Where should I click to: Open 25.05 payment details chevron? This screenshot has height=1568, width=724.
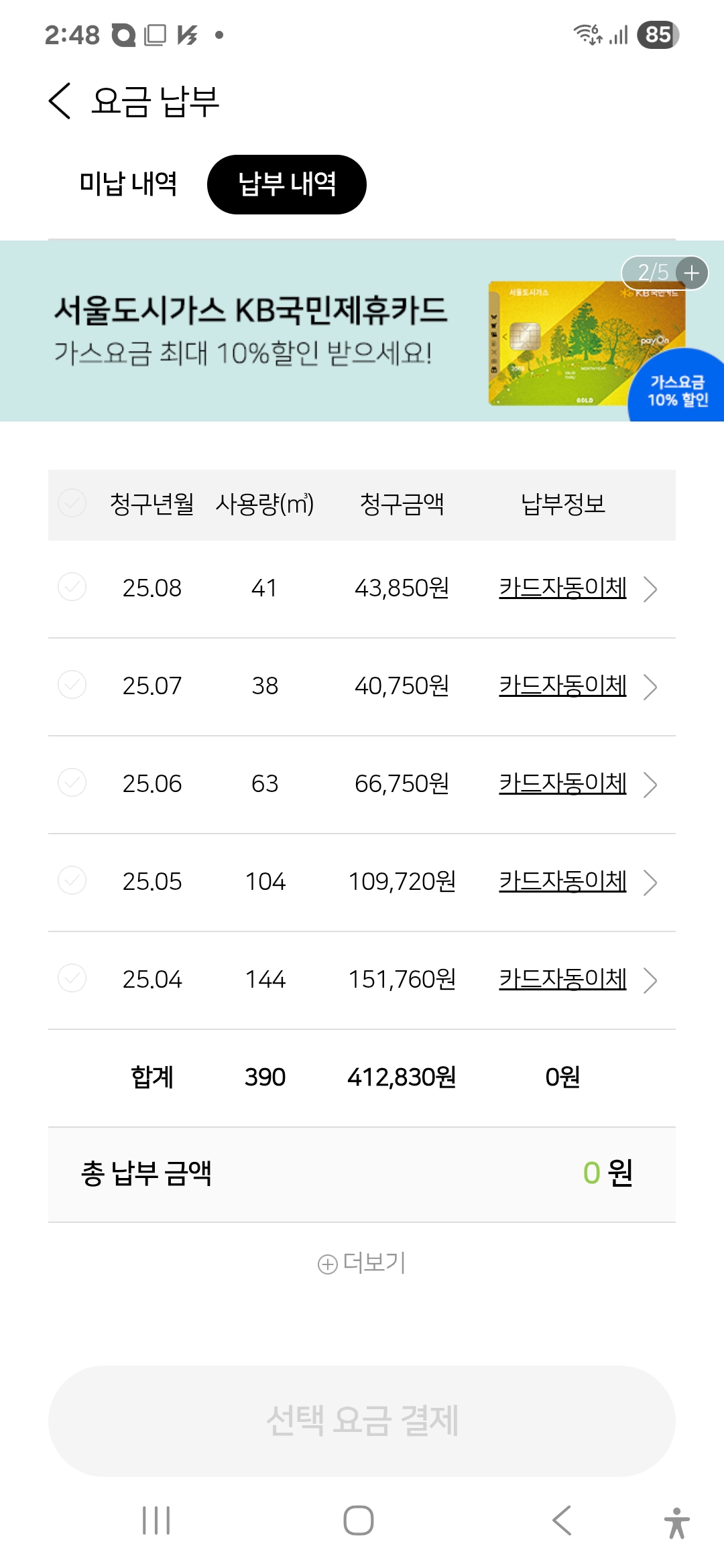[x=650, y=883]
